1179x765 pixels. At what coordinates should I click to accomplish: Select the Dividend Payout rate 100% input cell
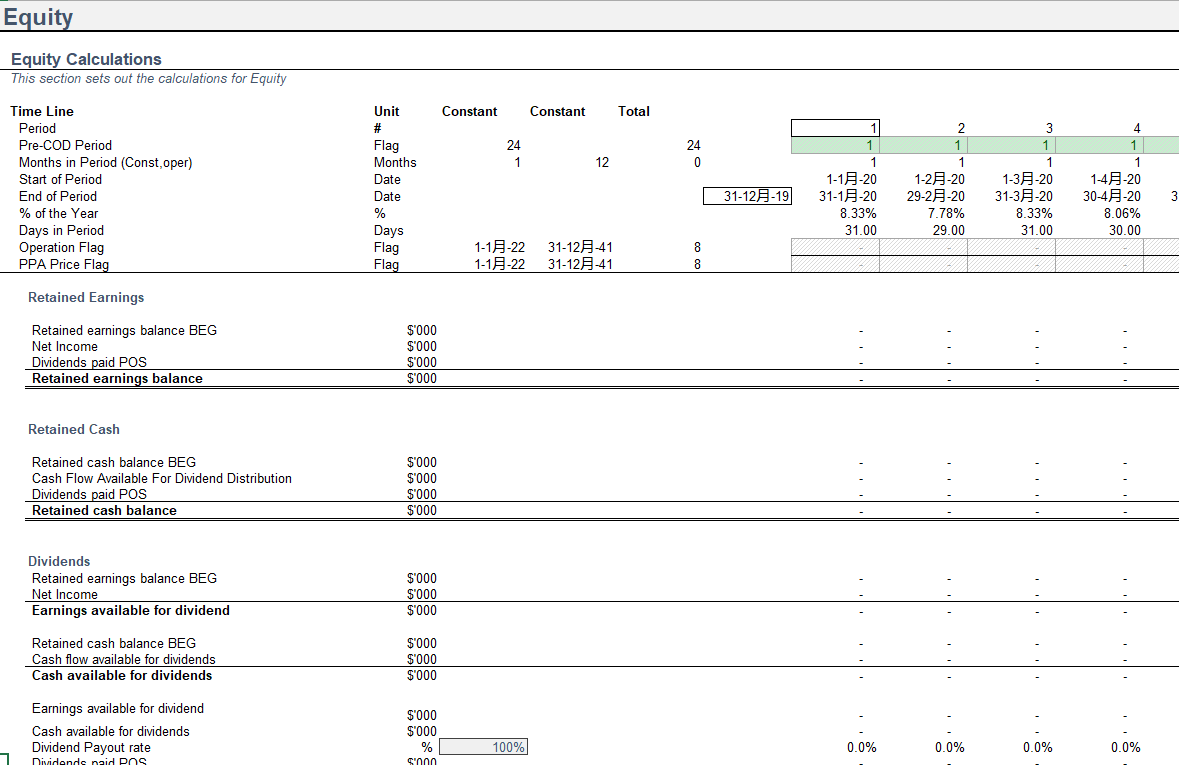tap(483, 747)
